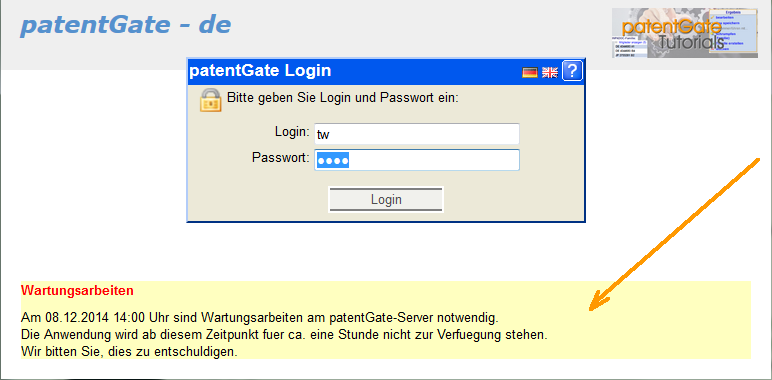Click the golden padlock icon
The height and width of the screenshot is (380, 772).
click(211, 100)
